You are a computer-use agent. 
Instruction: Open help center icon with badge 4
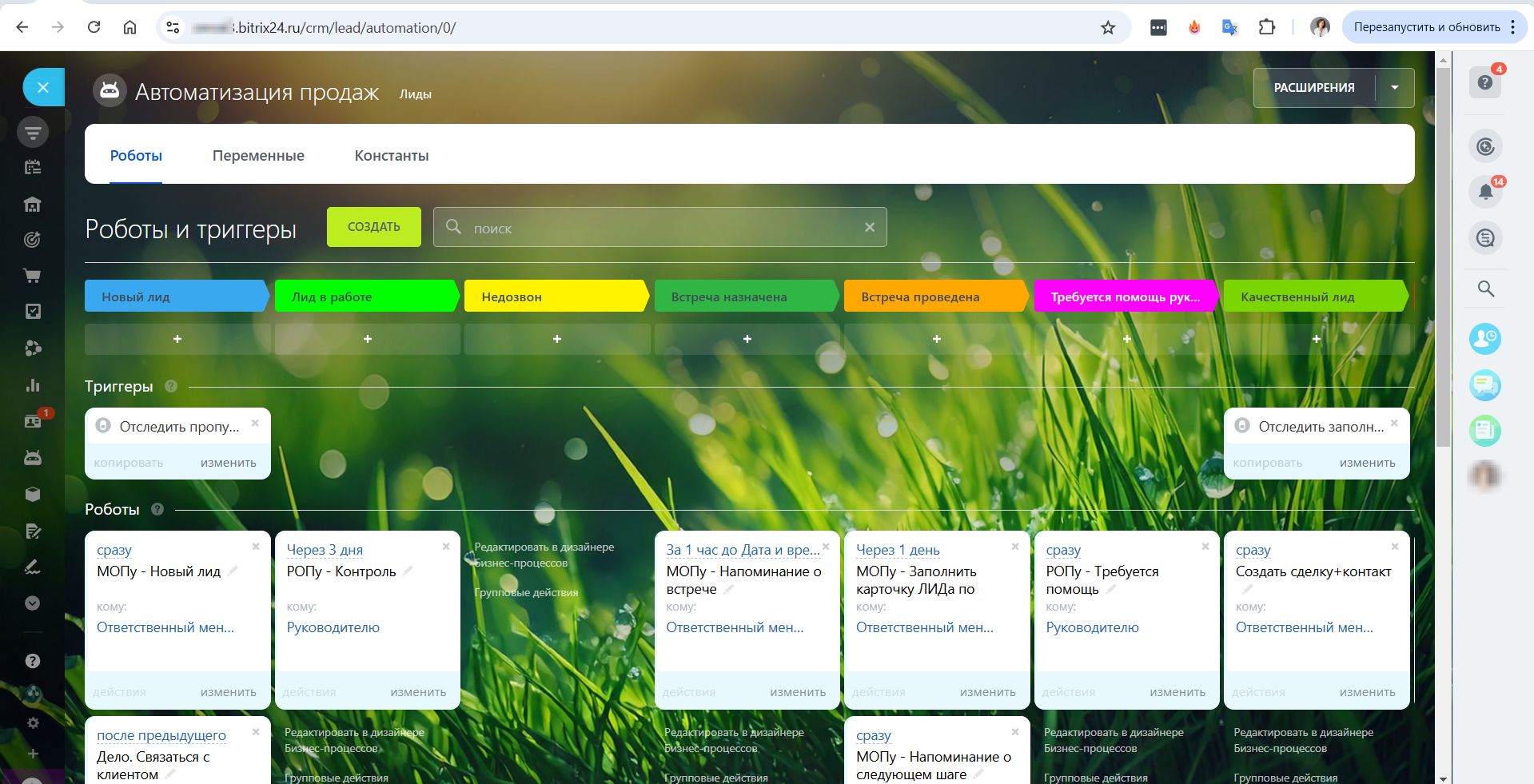[1485, 82]
